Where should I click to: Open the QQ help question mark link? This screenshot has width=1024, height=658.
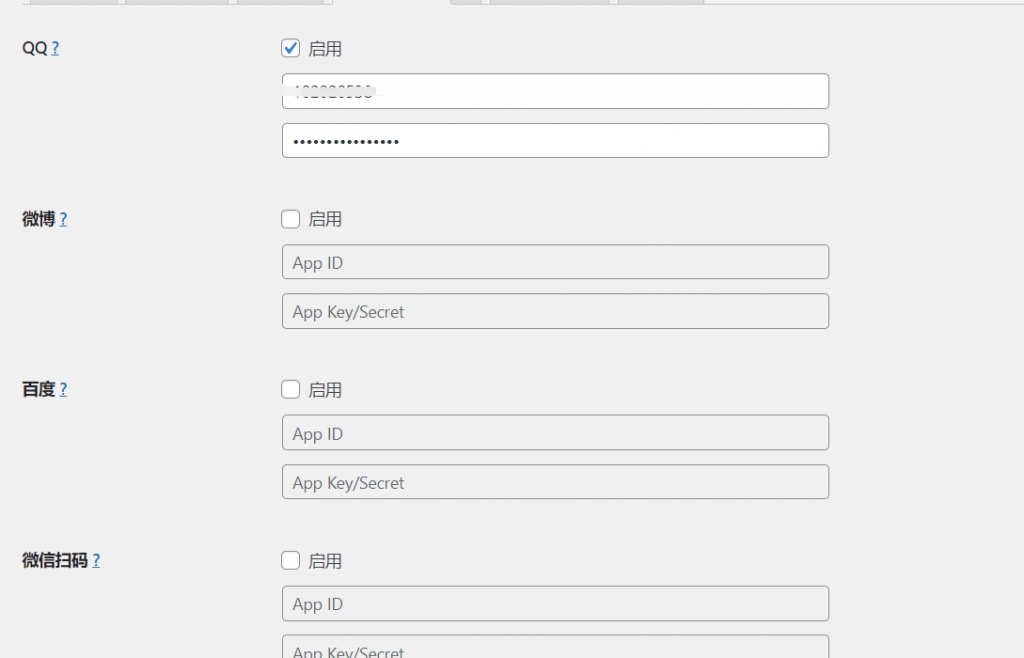[55, 48]
